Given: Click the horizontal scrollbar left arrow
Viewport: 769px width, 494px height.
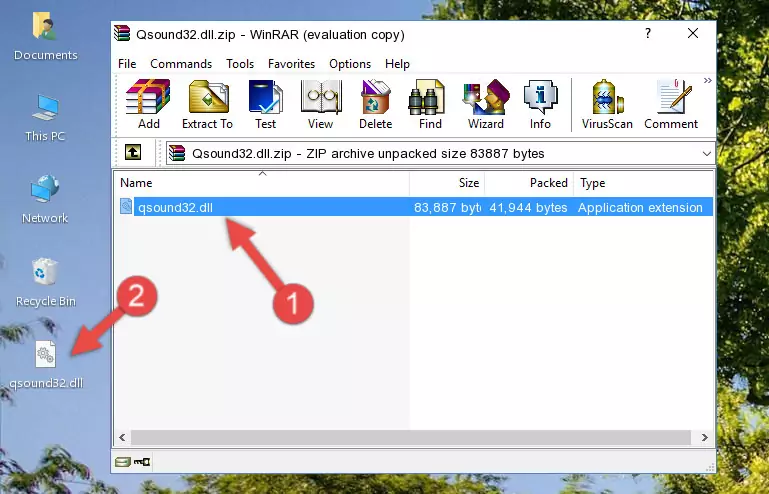Looking at the screenshot, I should click(x=123, y=437).
